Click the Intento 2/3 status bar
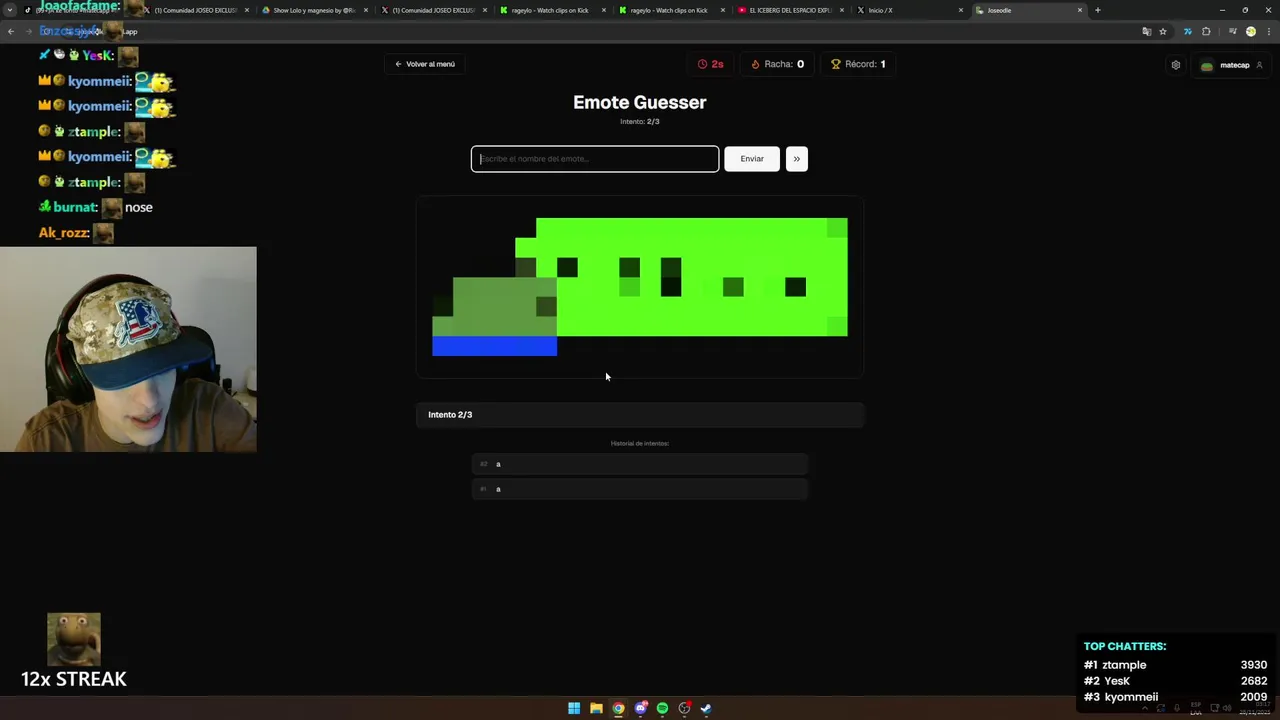 tap(640, 415)
